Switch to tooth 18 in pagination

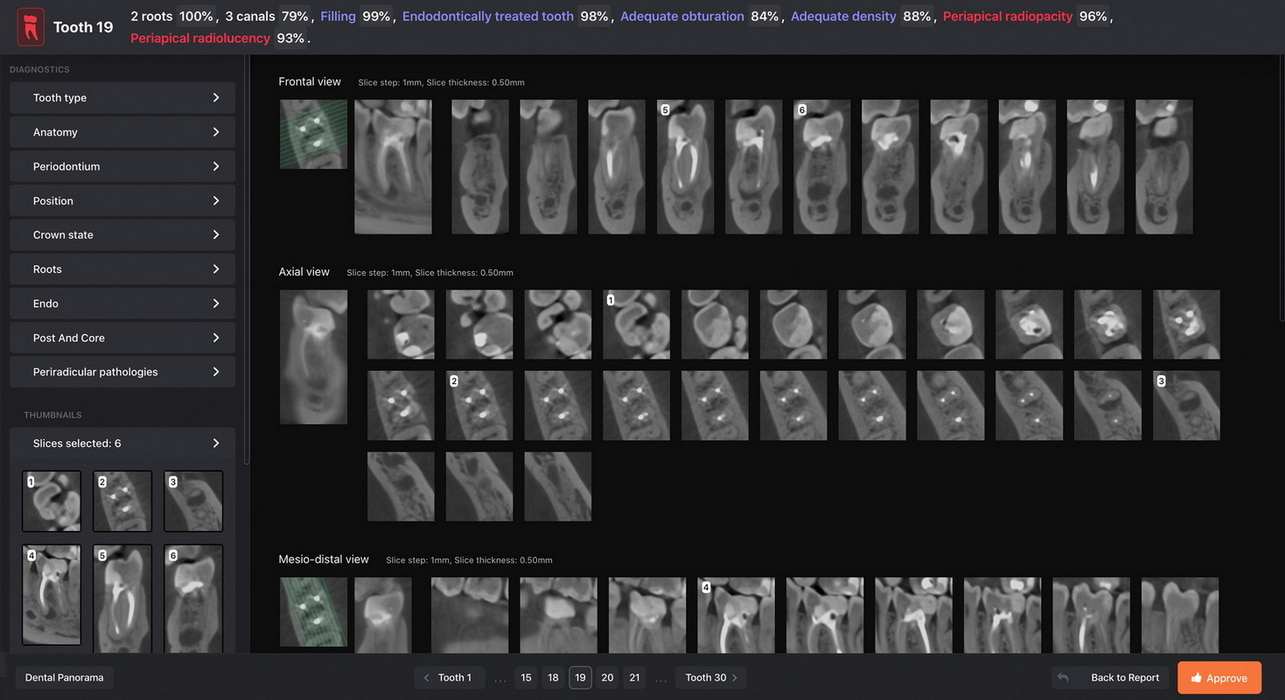click(x=553, y=678)
